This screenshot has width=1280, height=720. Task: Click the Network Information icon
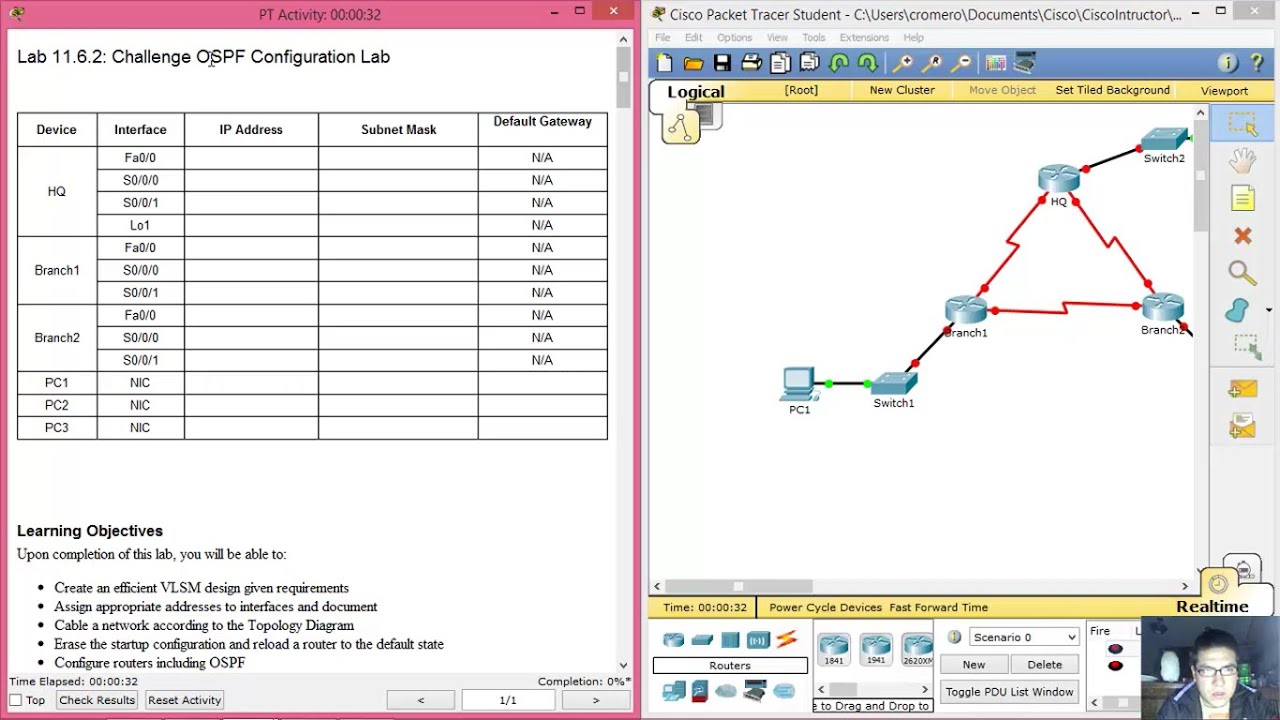tap(1228, 63)
